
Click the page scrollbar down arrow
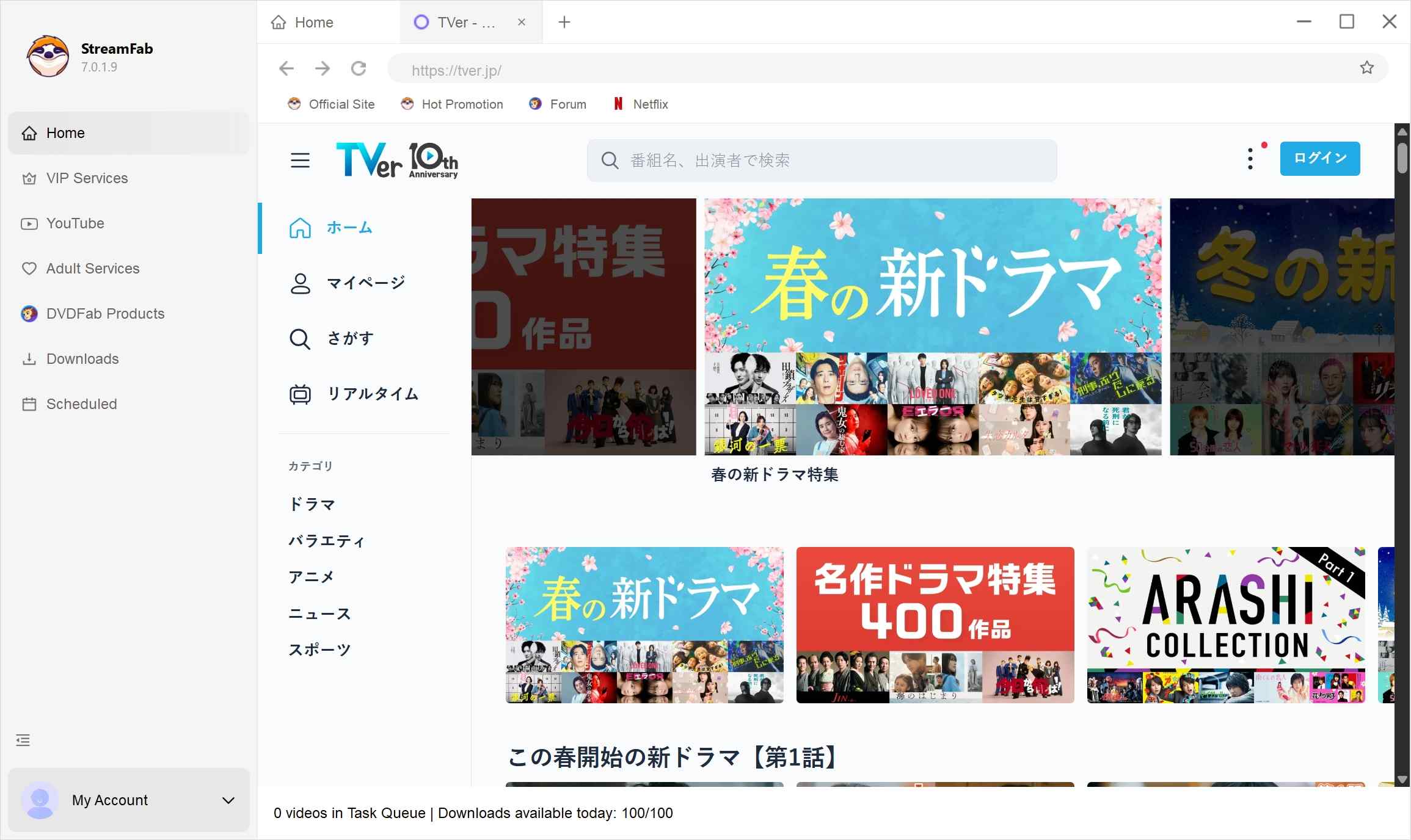point(1402,780)
